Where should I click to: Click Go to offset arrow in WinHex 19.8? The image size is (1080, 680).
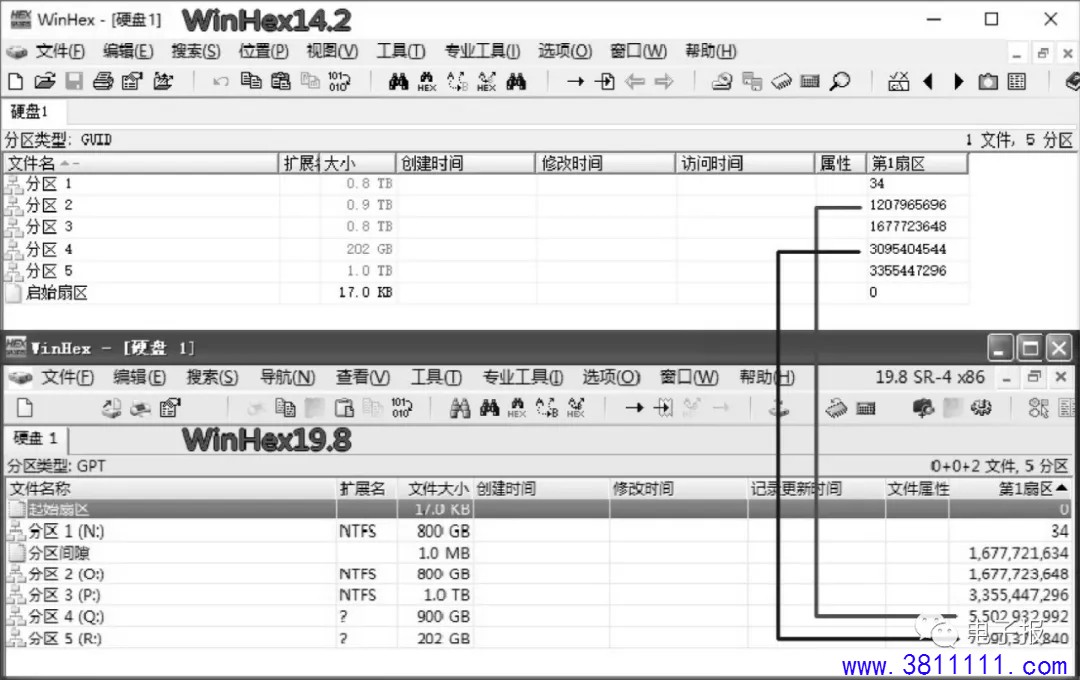pyautogui.click(x=634, y=408)
